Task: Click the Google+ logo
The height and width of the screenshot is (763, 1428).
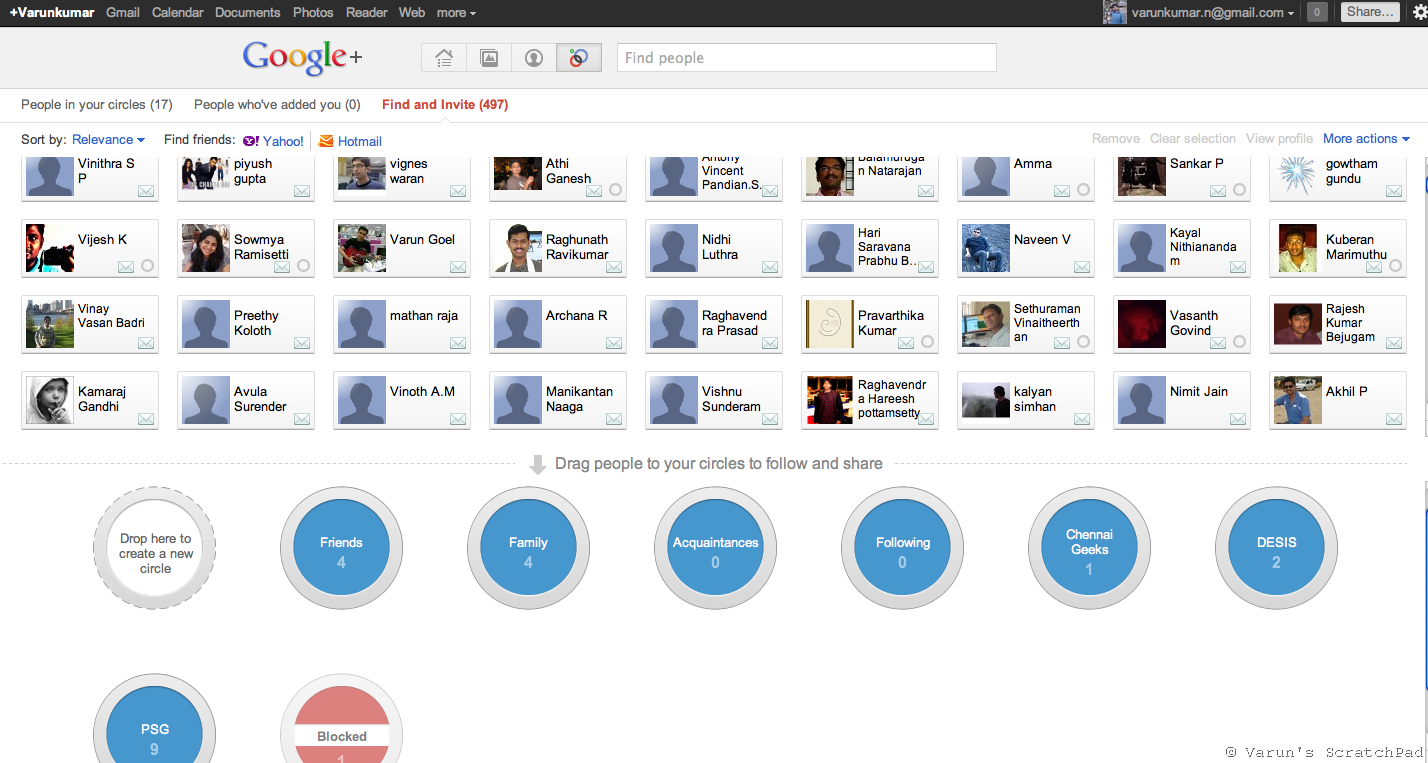Action: [x=302, y=57]
